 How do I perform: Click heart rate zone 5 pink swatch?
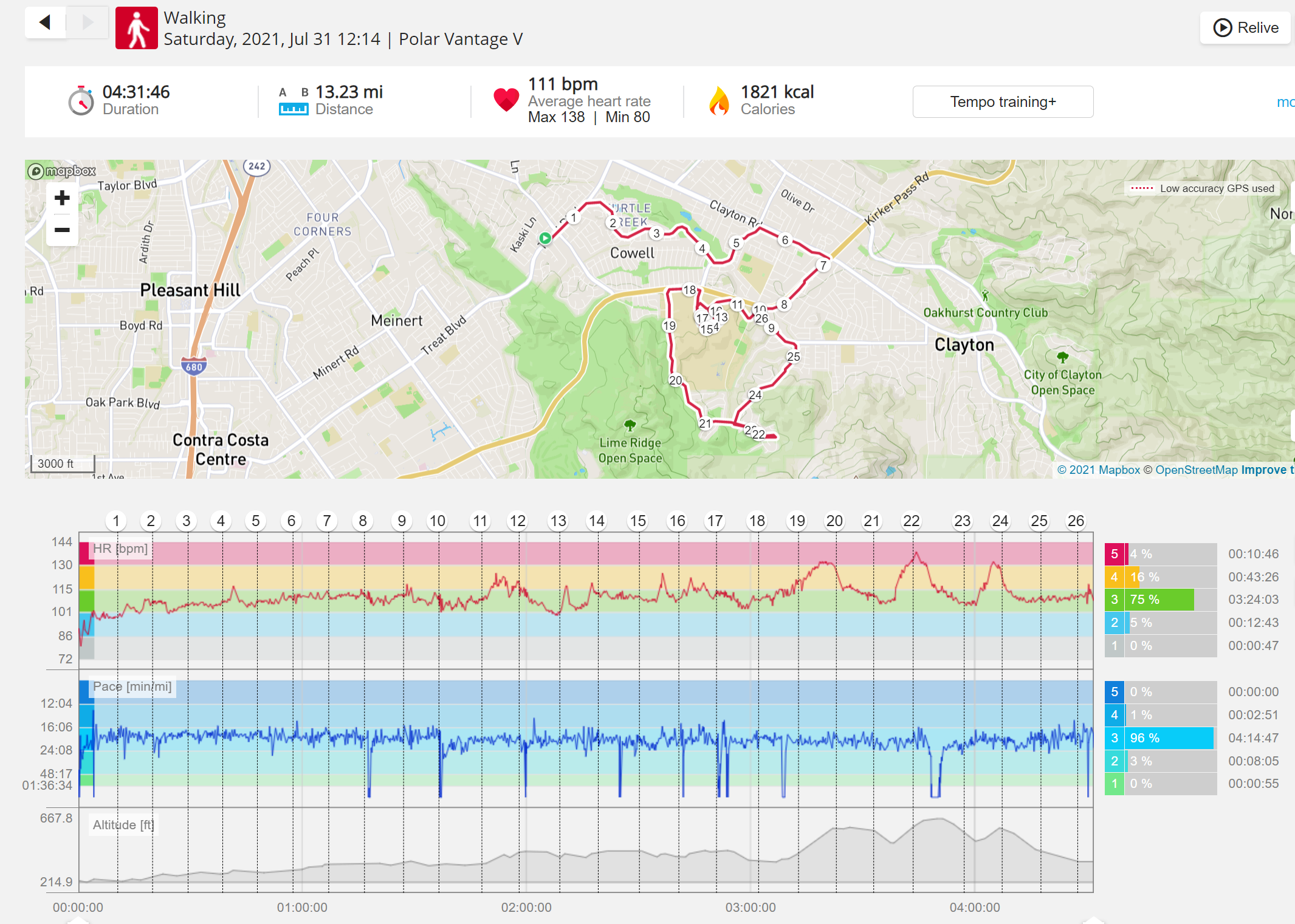click(x=1114, y=554)
